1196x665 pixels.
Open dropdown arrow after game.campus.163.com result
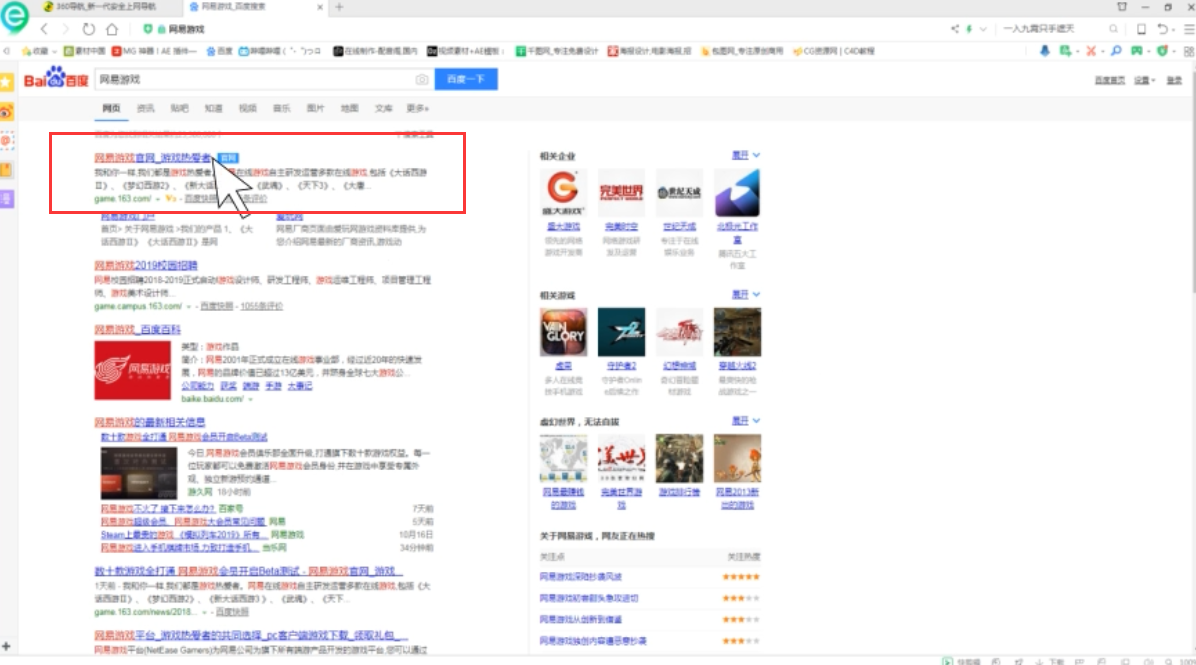pyautogui.click(x=188, y=307)
